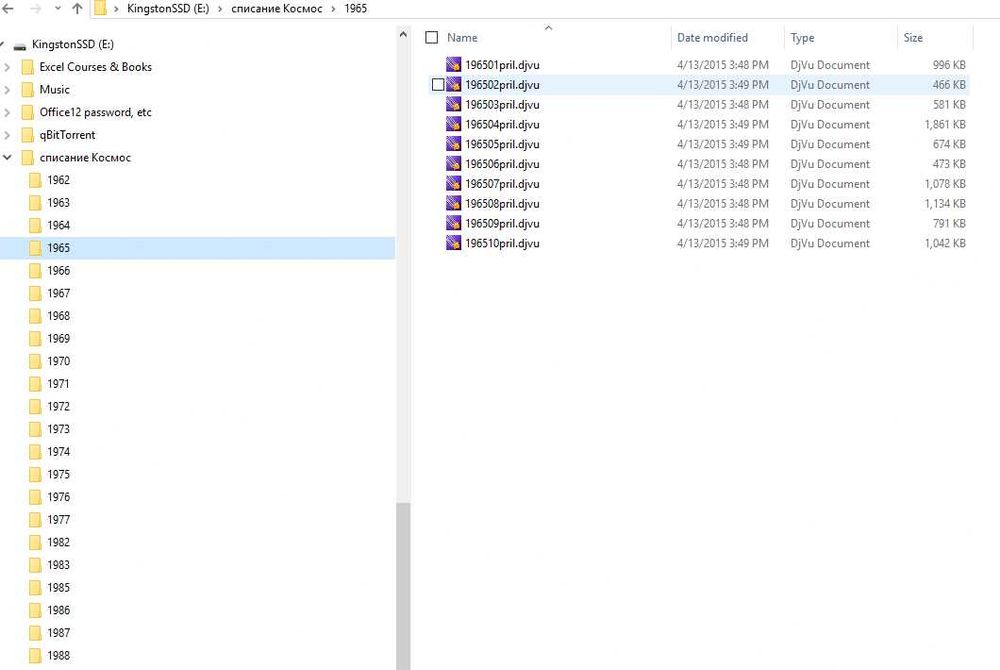Open the 1962 folder in tree
This screenshot has width=1000, height=670.
click(58, 180)
